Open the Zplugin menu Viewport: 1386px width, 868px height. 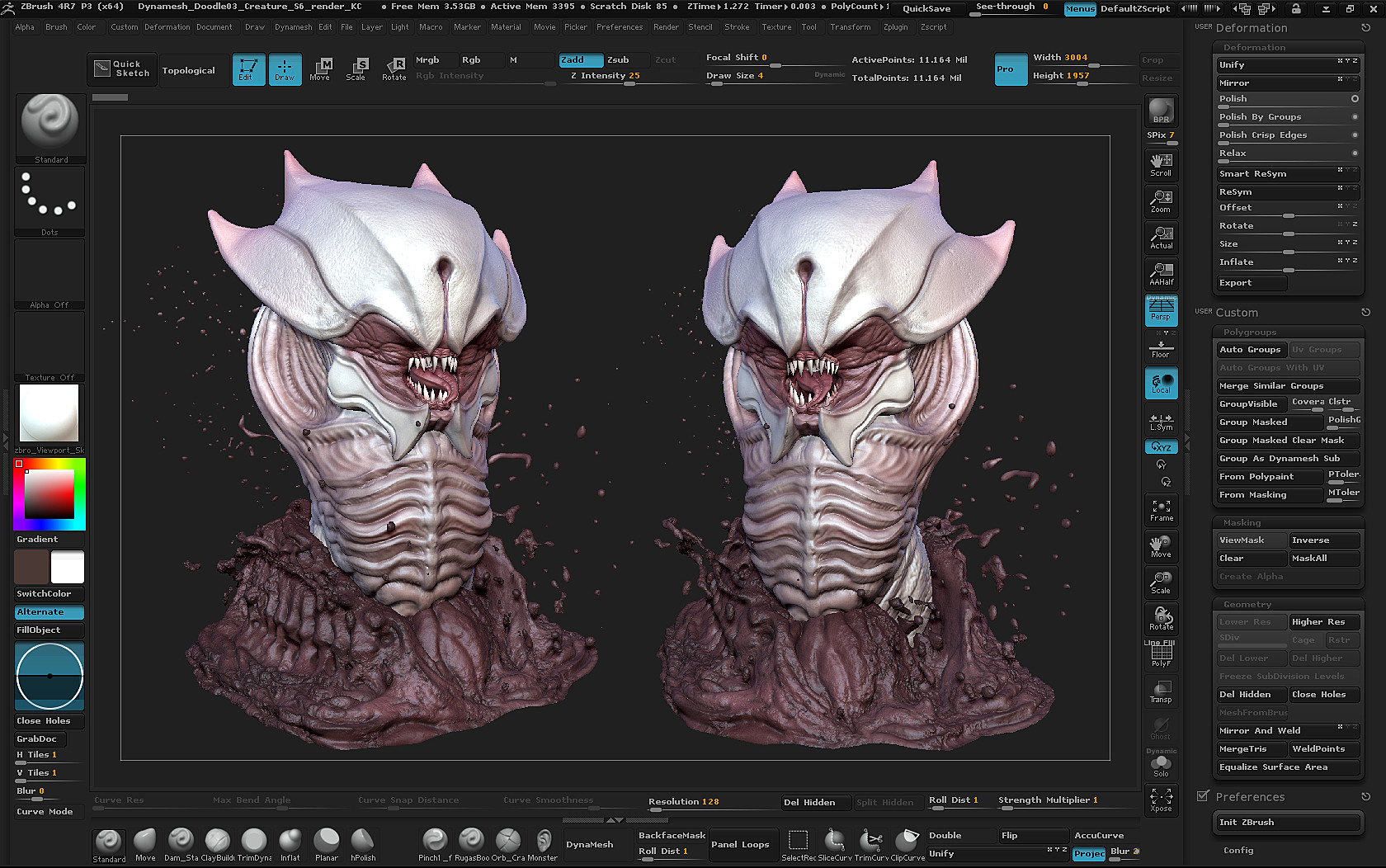(x=895, y=27)
